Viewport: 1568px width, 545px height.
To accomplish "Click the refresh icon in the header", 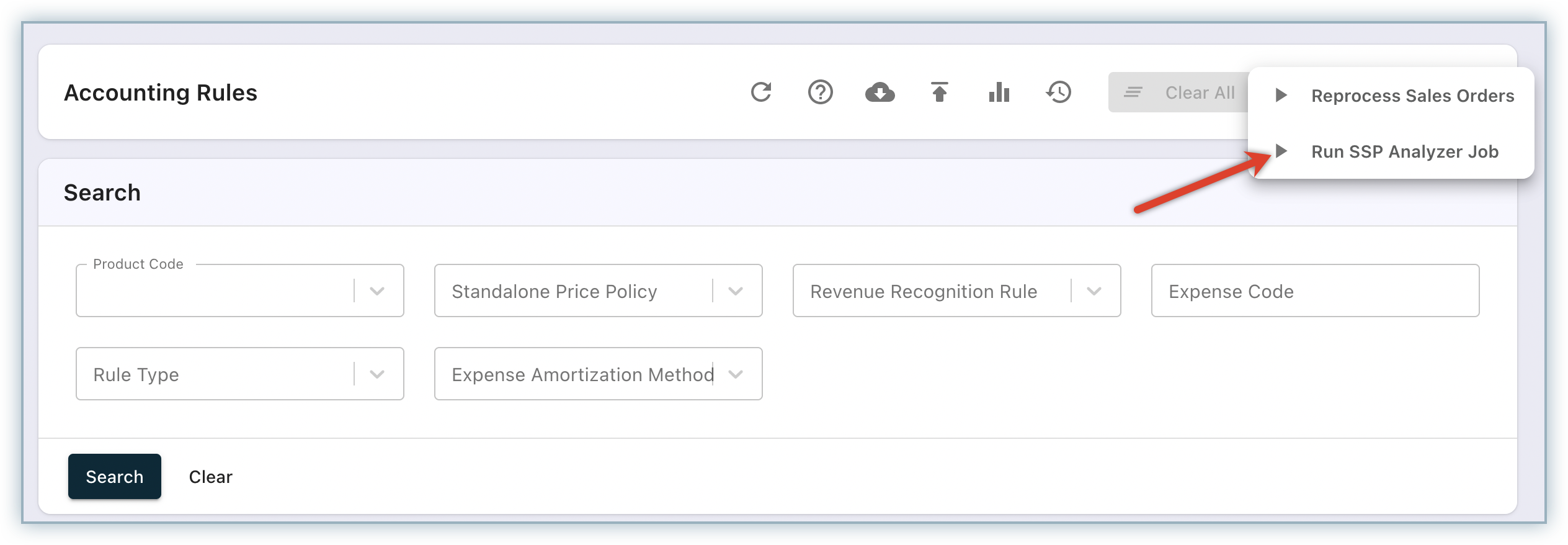I will [x=760, y=92].
